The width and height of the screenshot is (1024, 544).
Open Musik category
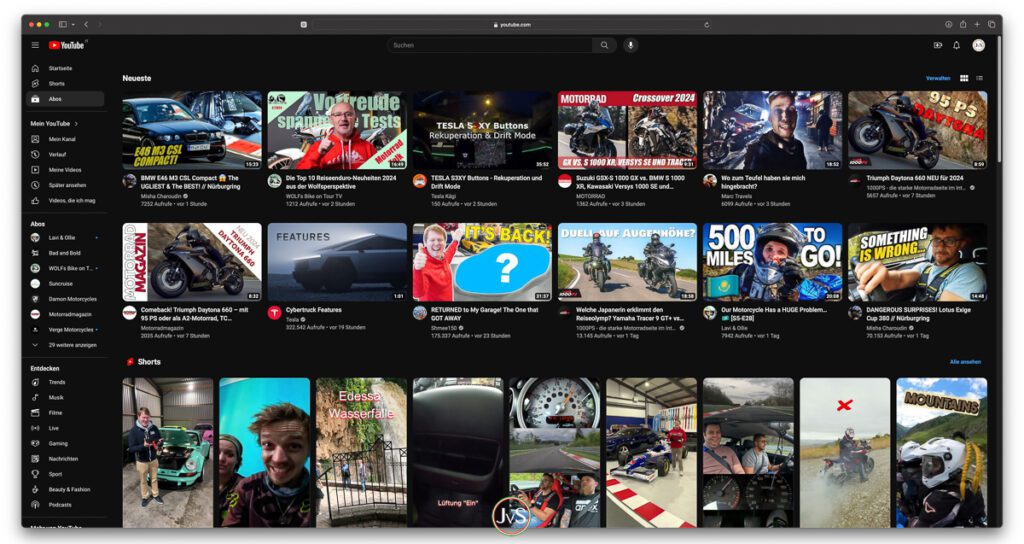tap(65, 397)
